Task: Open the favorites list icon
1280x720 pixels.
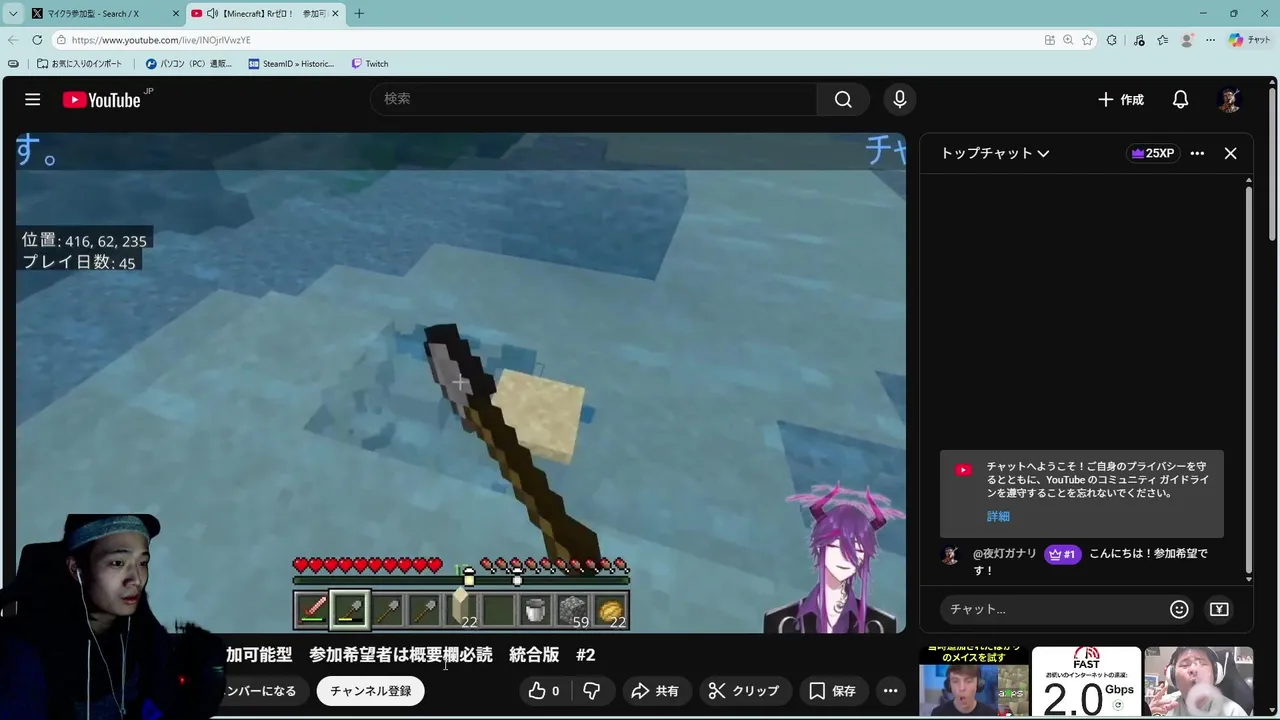Action: [1162, 40]
